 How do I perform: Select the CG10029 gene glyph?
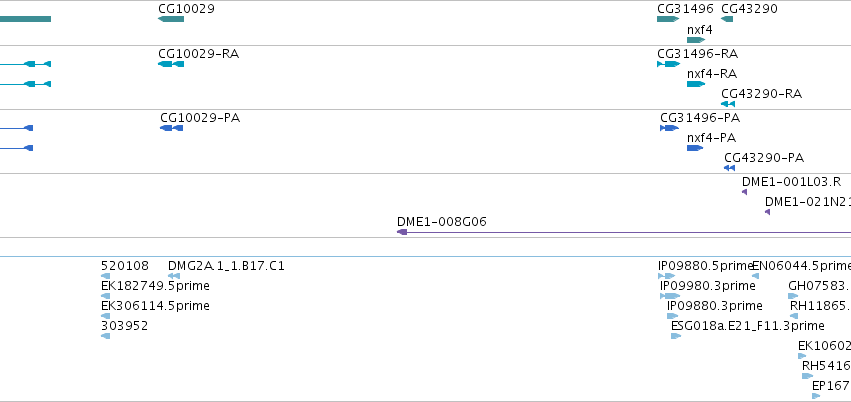point(171,19)
